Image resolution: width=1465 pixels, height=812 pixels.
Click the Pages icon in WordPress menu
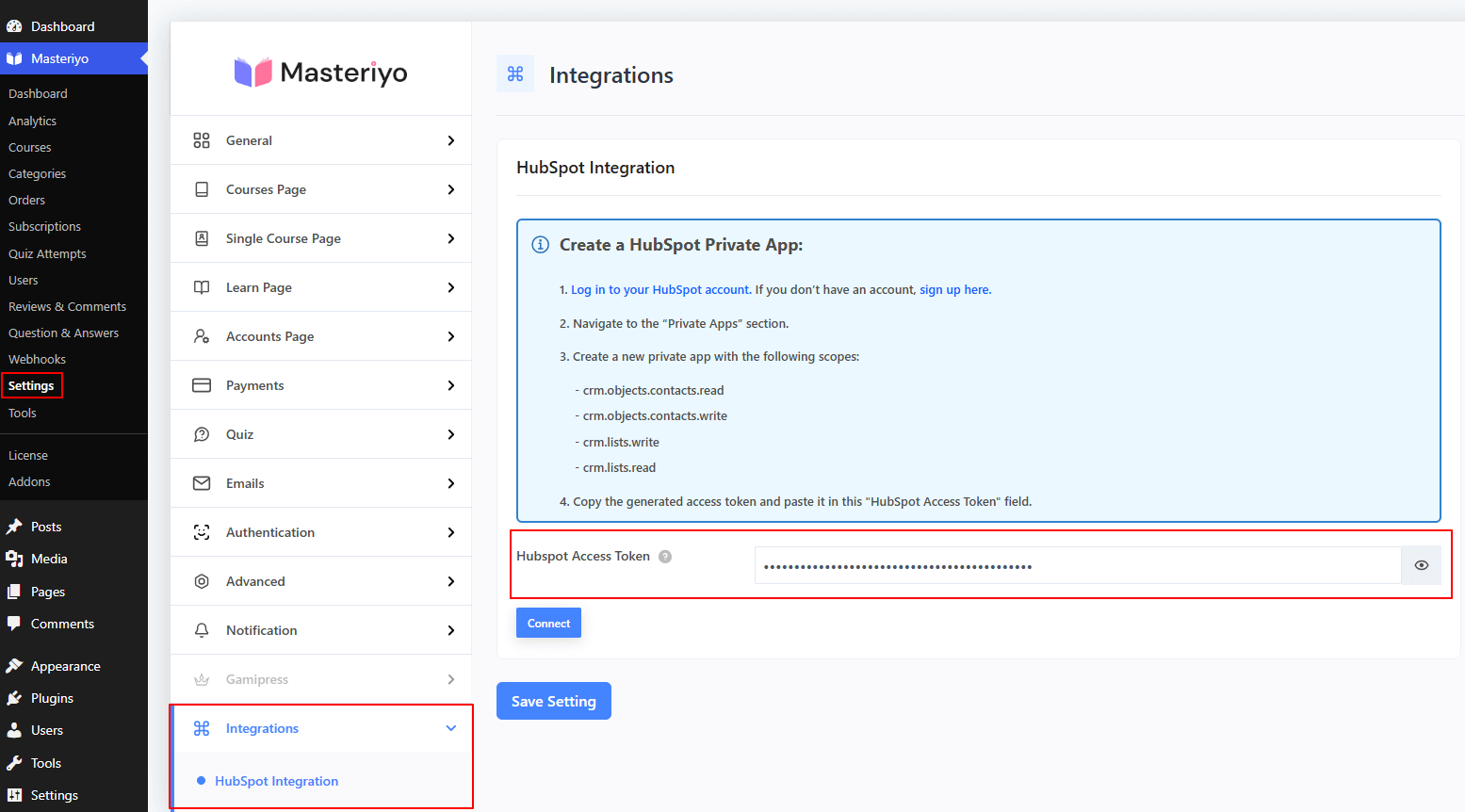click(14, 592)
